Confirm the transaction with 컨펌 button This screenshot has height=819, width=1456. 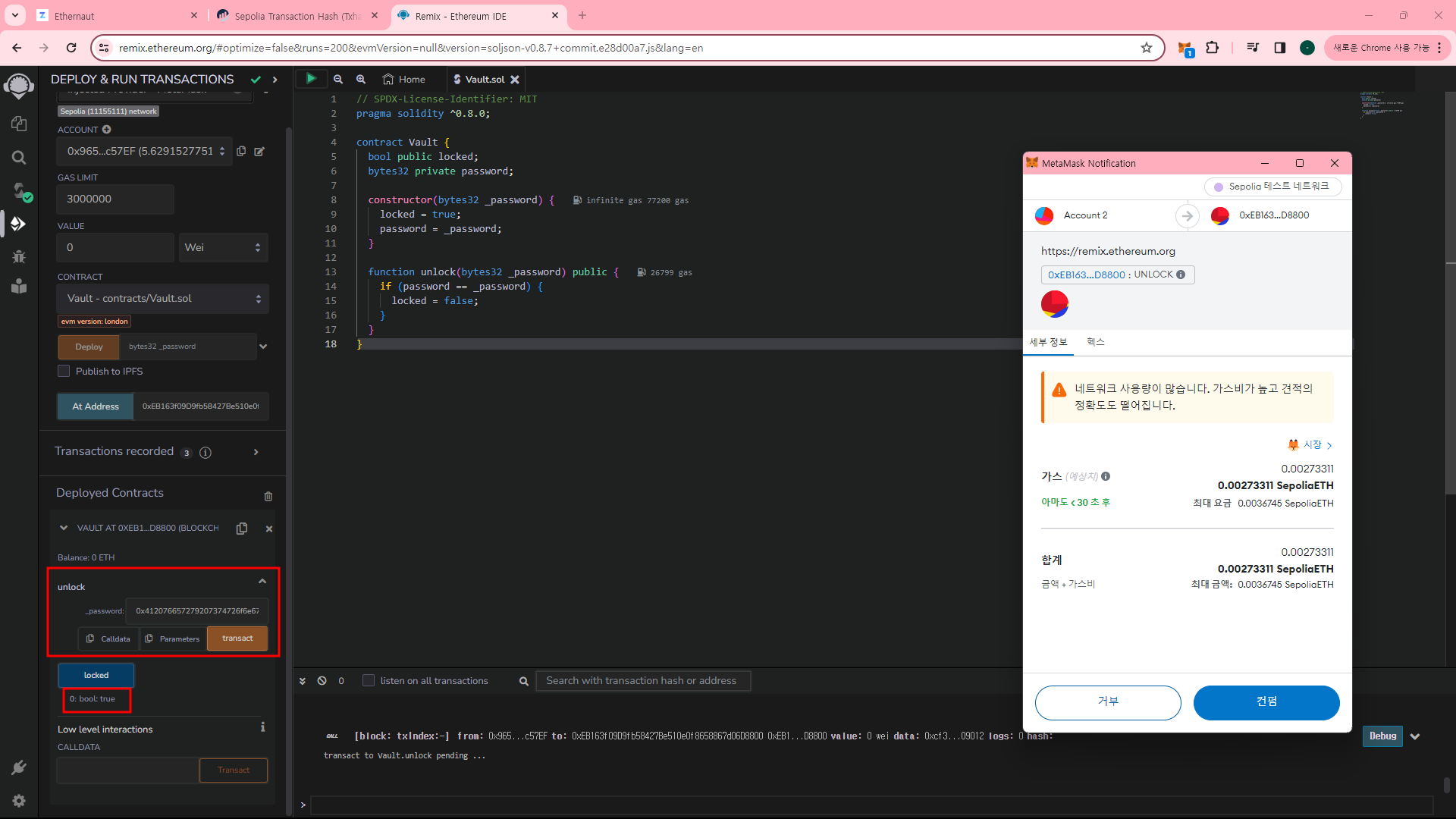1266,702
